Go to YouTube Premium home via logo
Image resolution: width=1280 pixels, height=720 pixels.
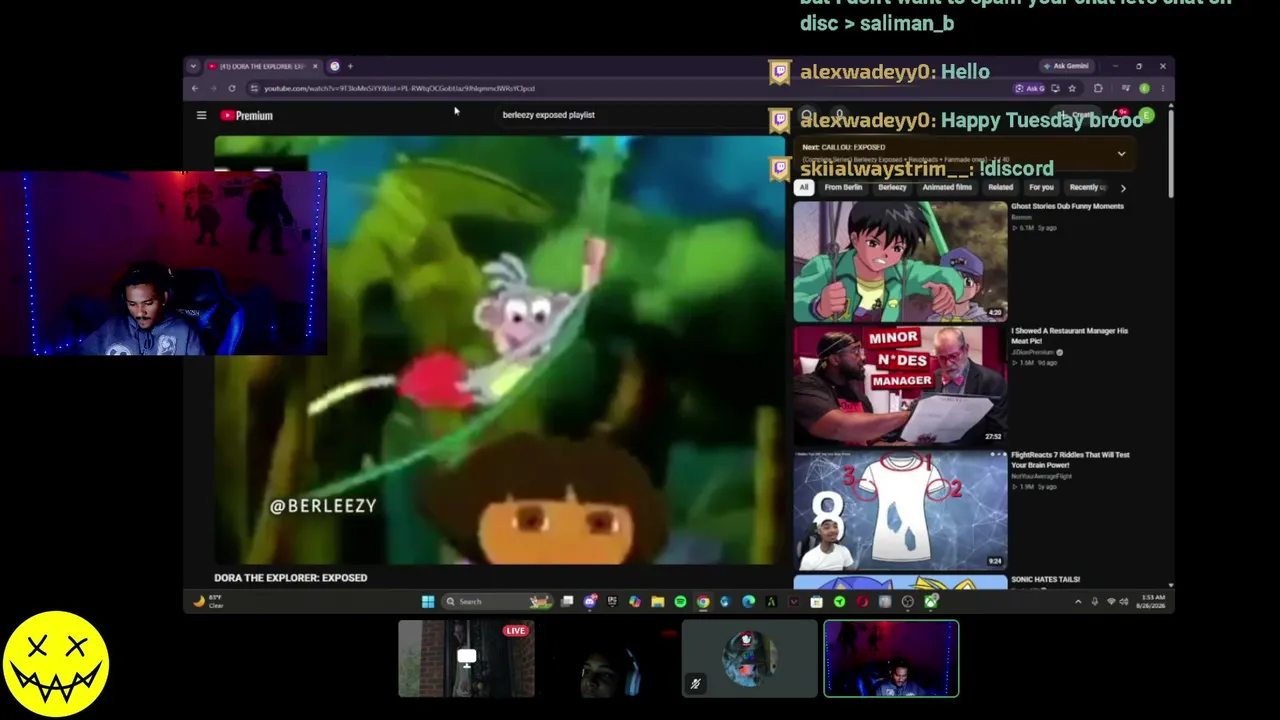[x=247, y=115]
